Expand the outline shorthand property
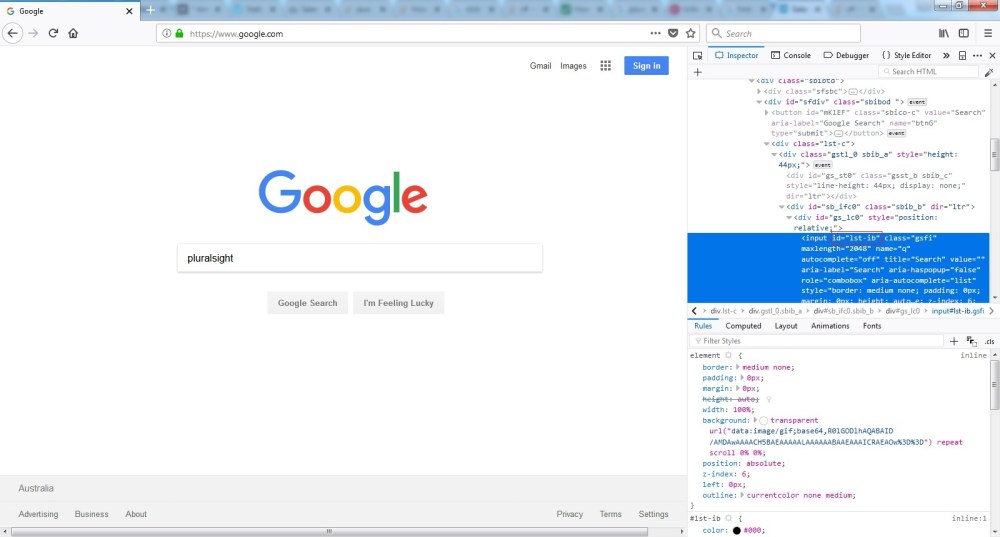 point(742,496)
